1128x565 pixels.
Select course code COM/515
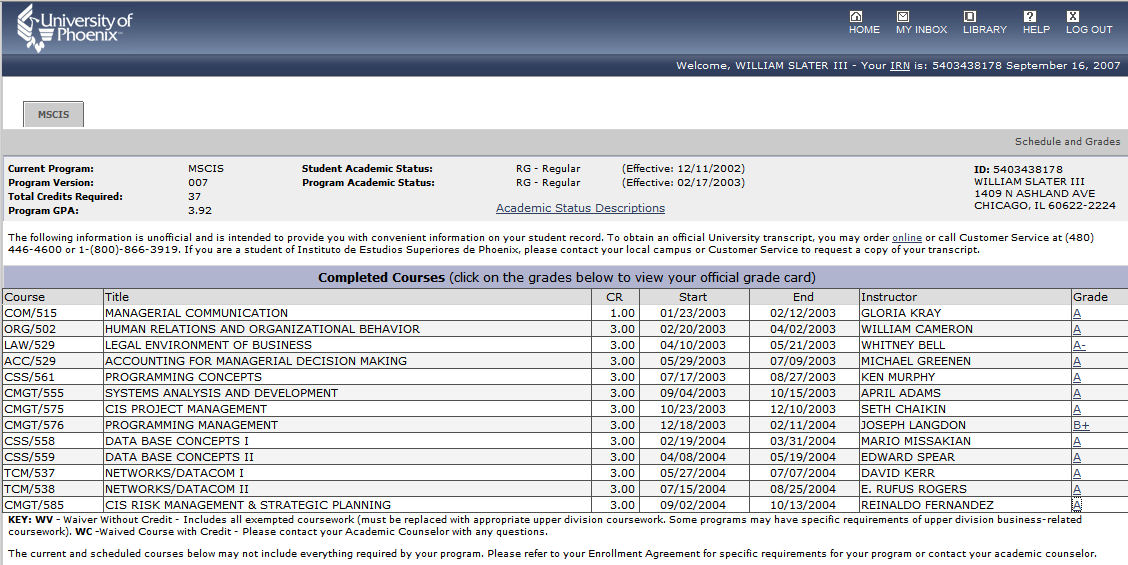tap(30, 313)
